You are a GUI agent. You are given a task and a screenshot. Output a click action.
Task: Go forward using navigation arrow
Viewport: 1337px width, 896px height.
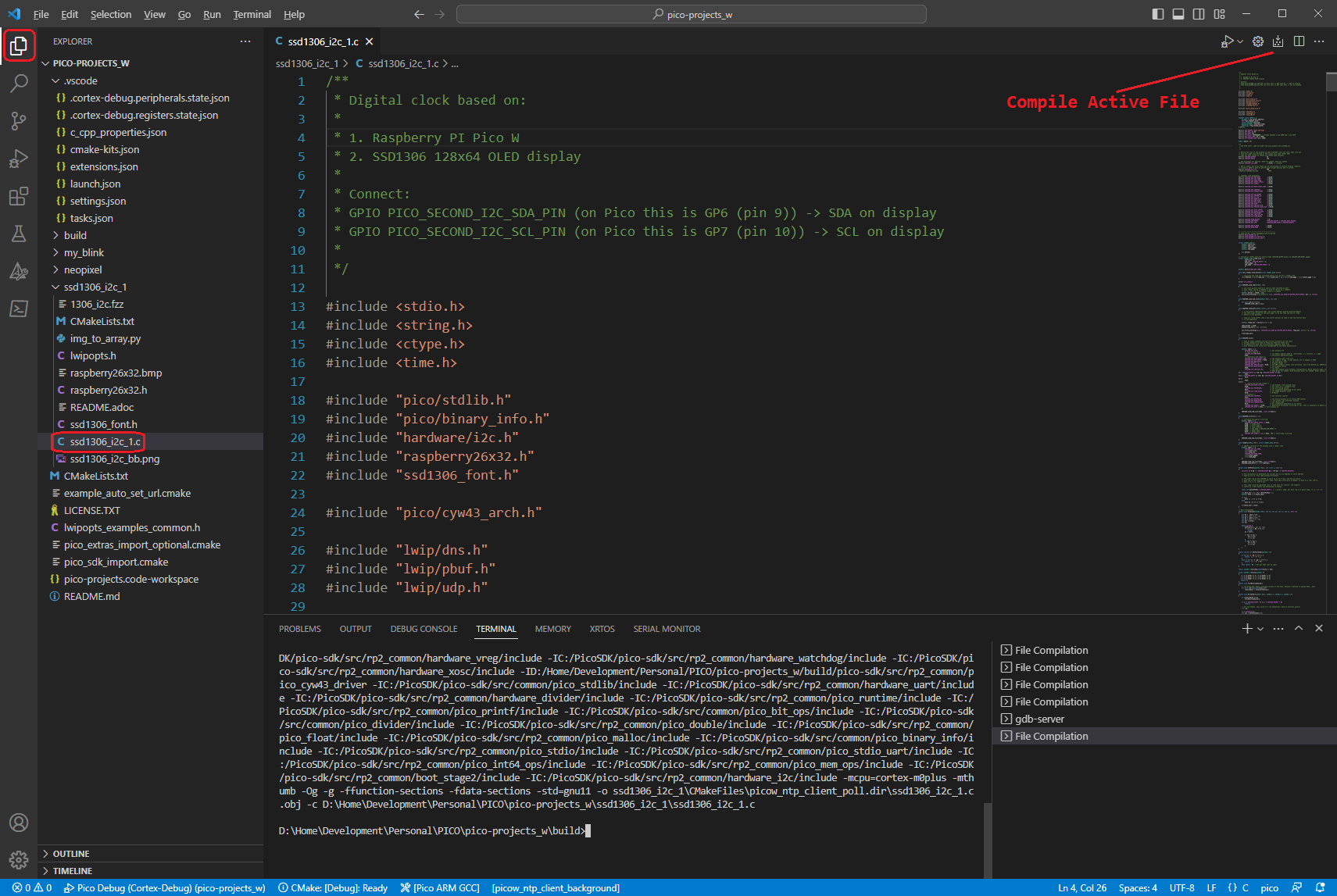point(440,14)
